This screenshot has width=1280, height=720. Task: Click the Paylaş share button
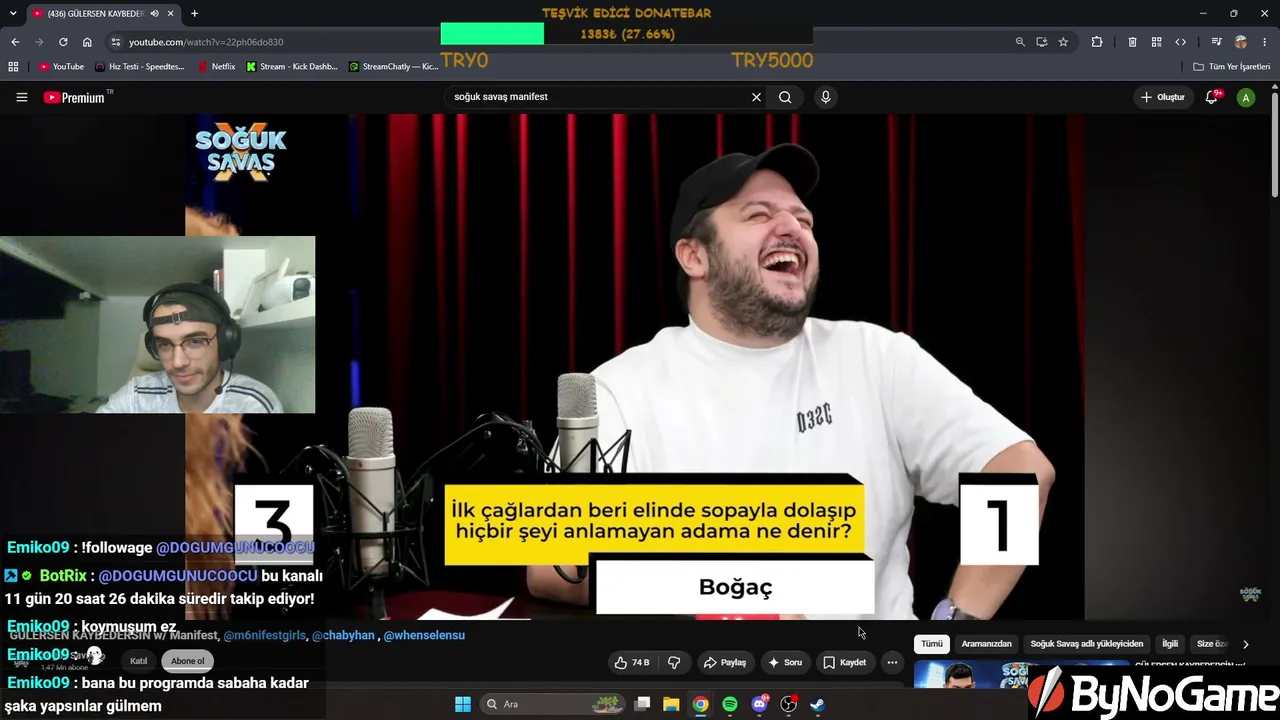tap(725, 662)
